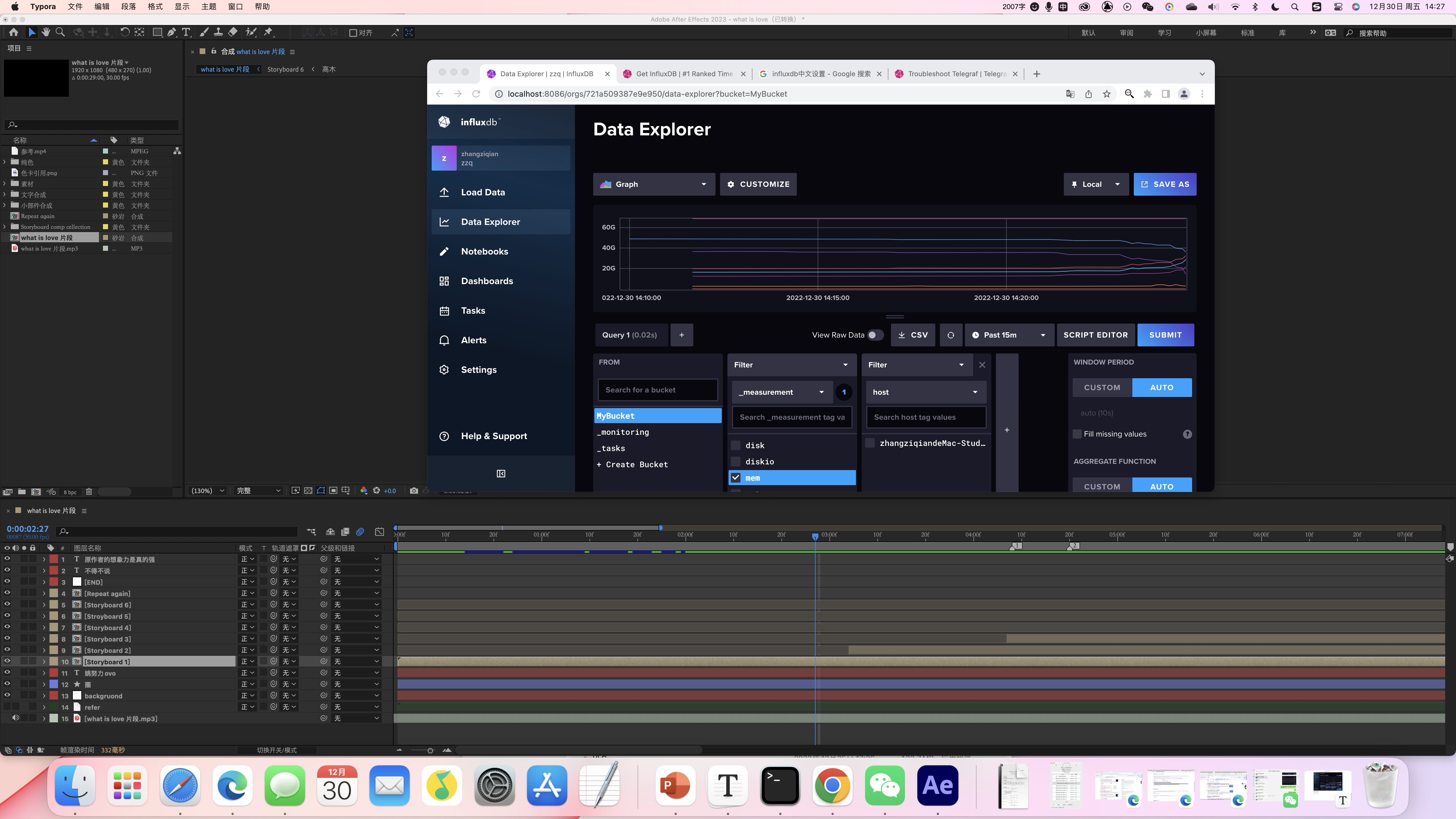Open the Graph visualization type dropdown
The image size is (1456, 819).
coord(653,184)
